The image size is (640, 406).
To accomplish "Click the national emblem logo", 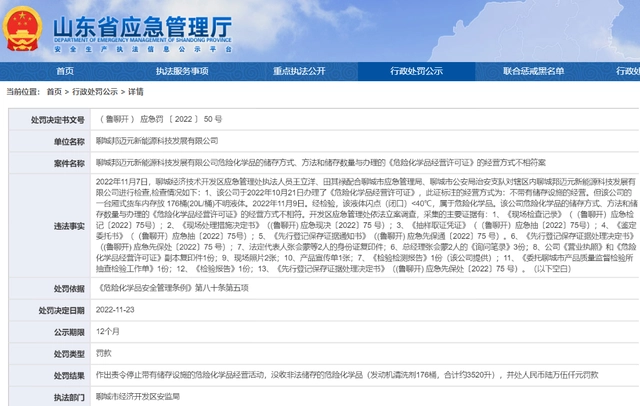I will tap(22, 29).
